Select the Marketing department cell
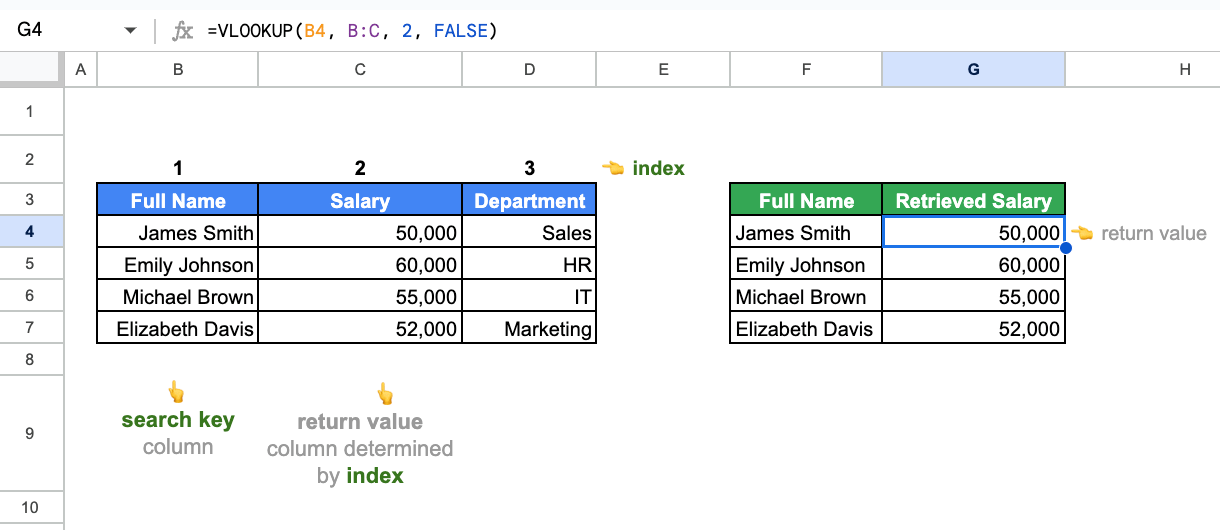This screenshot has width=1220, height=530. (529, 328)
